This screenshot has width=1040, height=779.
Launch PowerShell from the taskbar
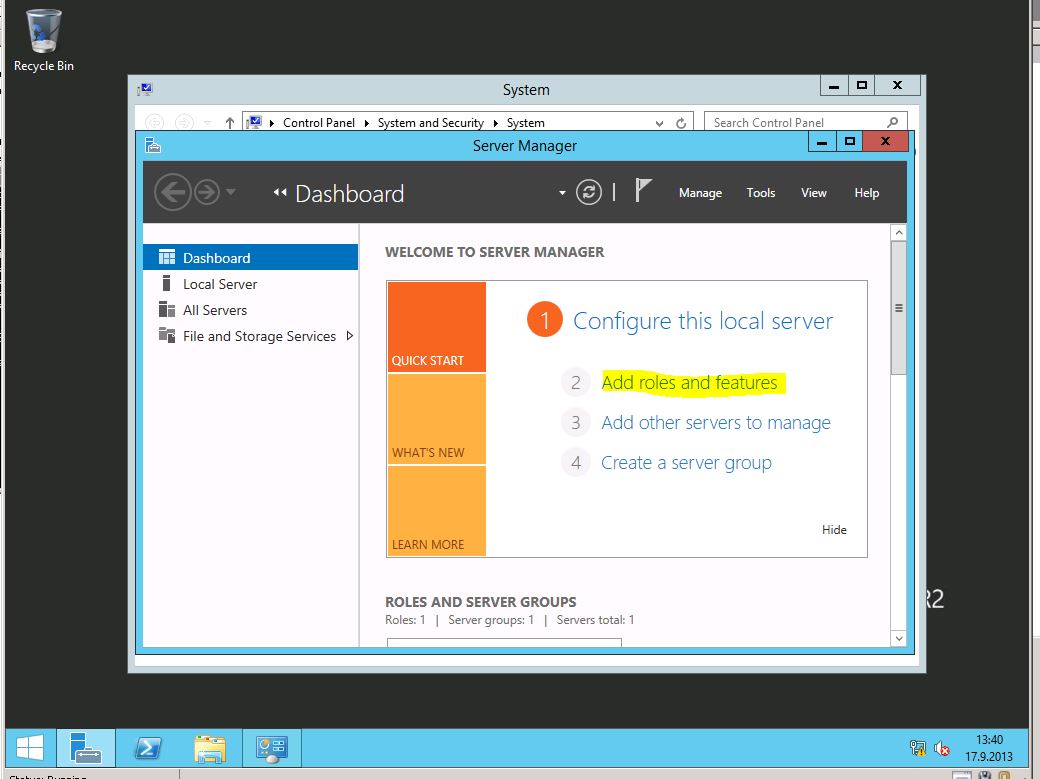[148, 748]
